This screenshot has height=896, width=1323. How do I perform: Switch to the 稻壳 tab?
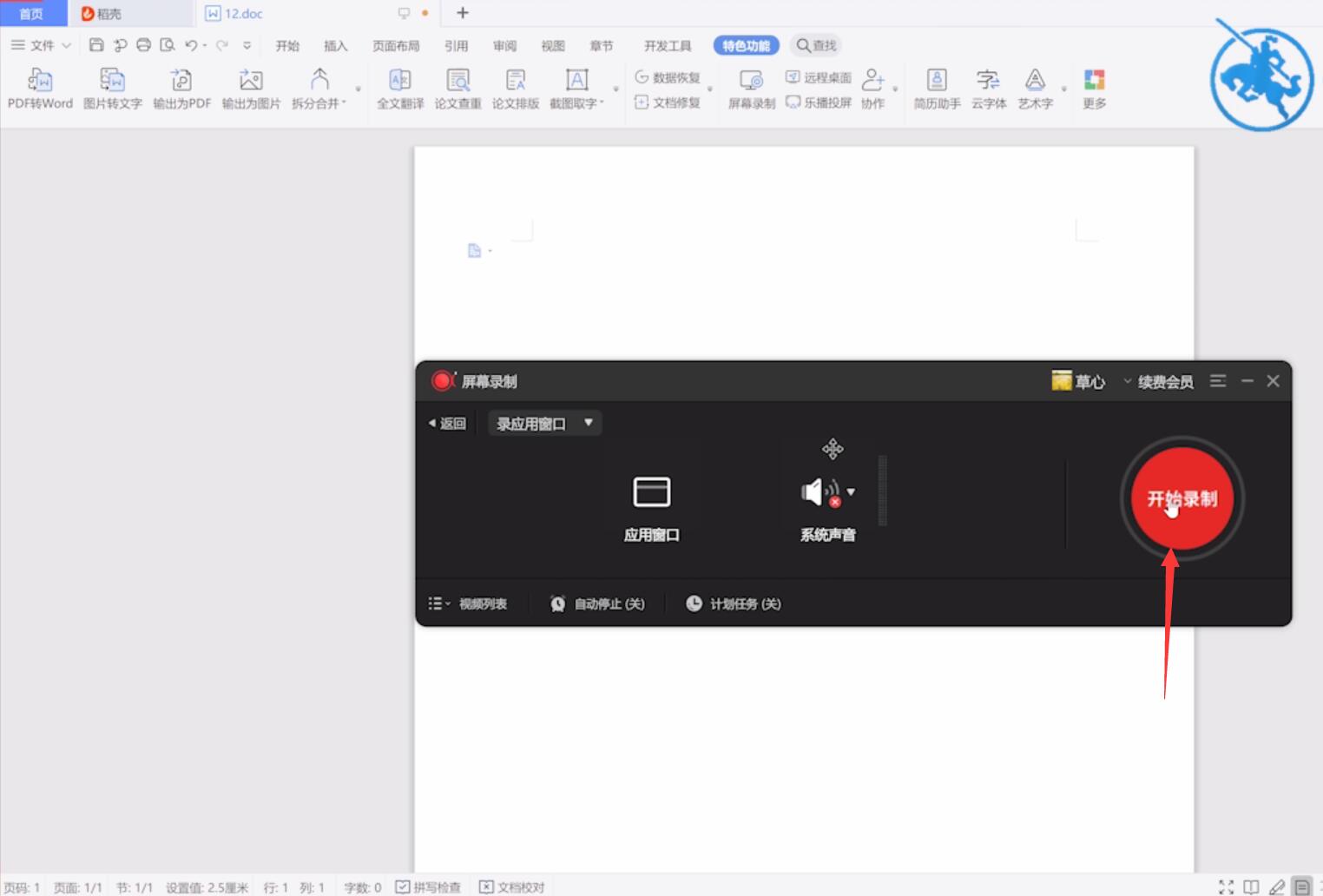pyautogui.click(x=130, y=13)
